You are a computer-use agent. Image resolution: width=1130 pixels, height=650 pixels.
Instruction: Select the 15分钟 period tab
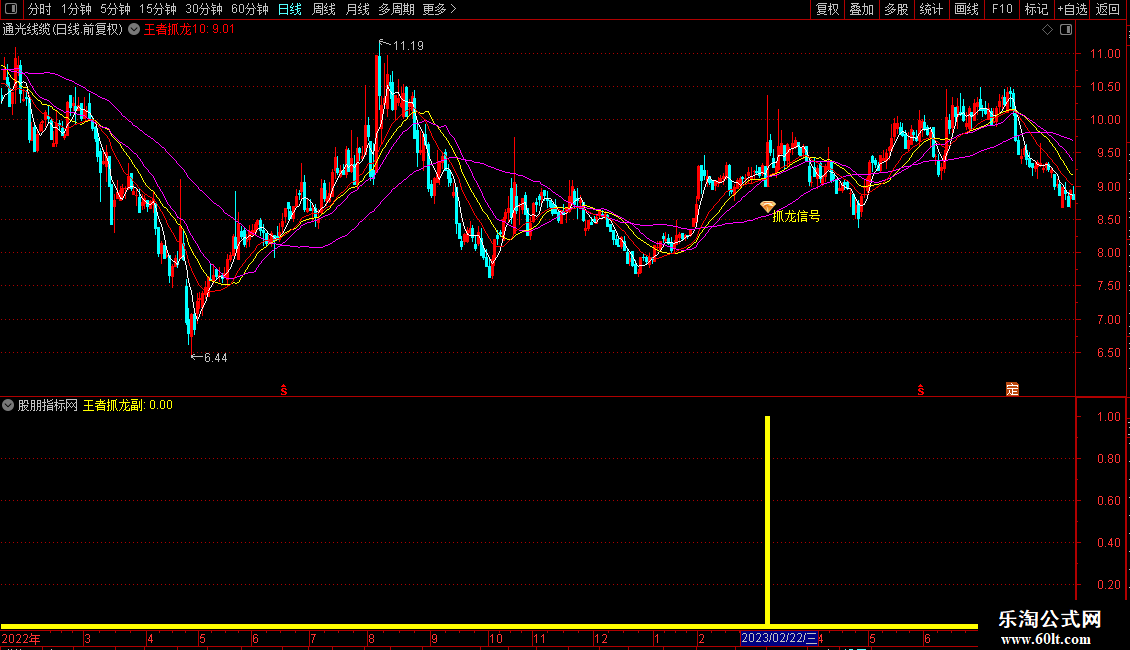click(x=158, y=9)
